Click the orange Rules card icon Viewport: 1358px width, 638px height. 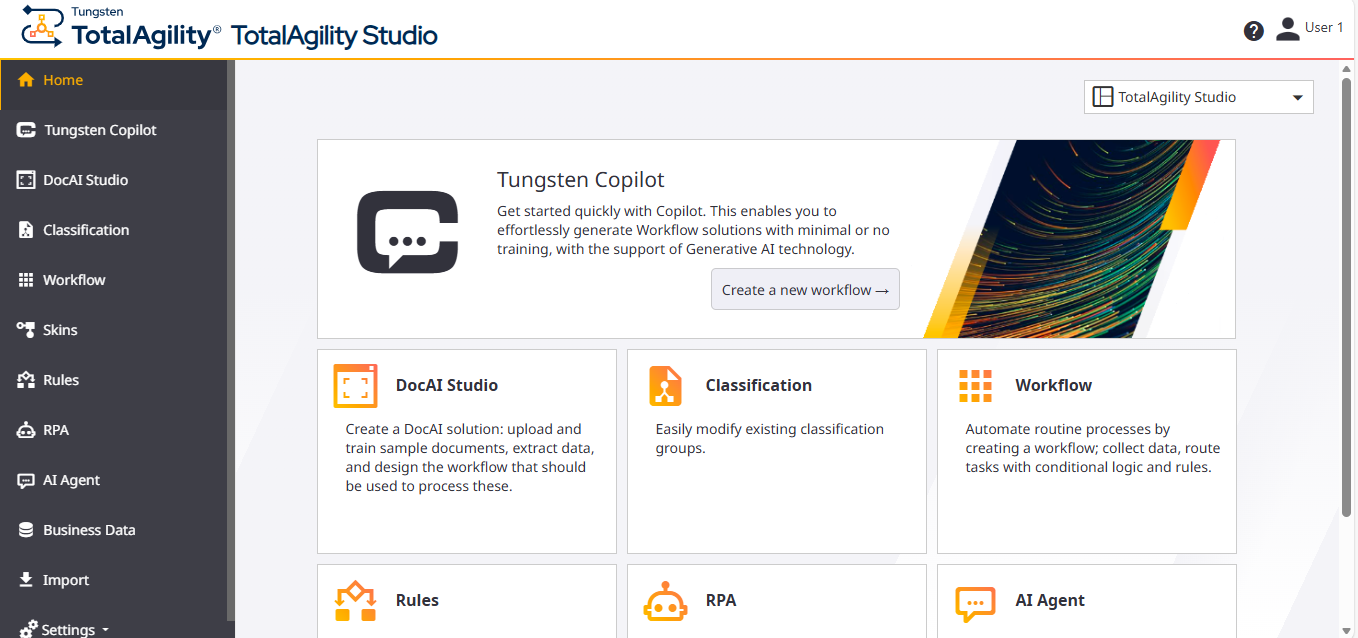(x=355, y=600)
